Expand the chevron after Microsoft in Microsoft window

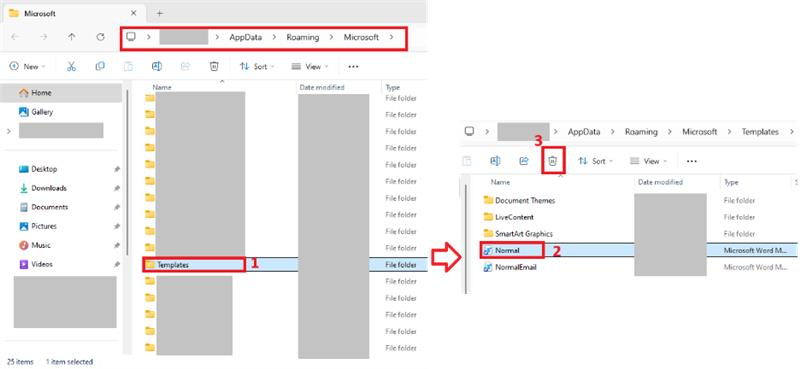point(391,37)
